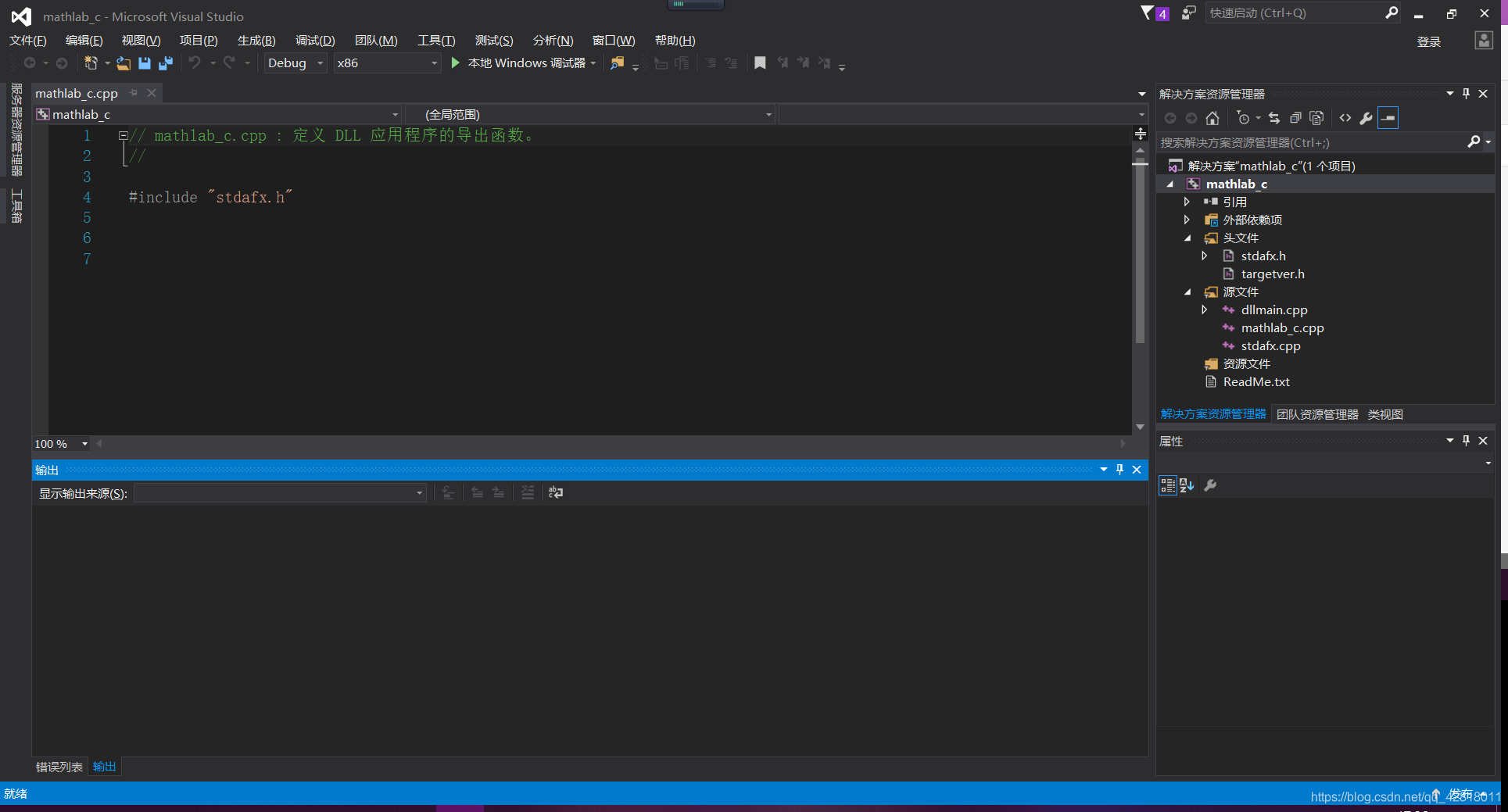The image size is (1508, 812).
Task: Click the 登录 sign-in link
Action: (x=1429, y=41)
